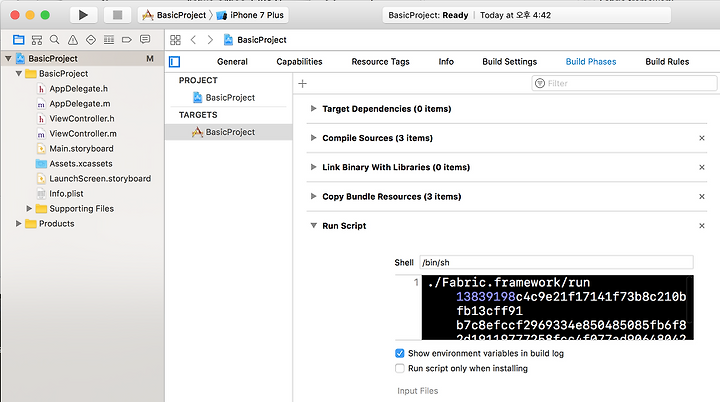The width and height of the screenshot is (720, 402).
Task: Switch to the Build Rules tab
Action: [x=667, y=62]
